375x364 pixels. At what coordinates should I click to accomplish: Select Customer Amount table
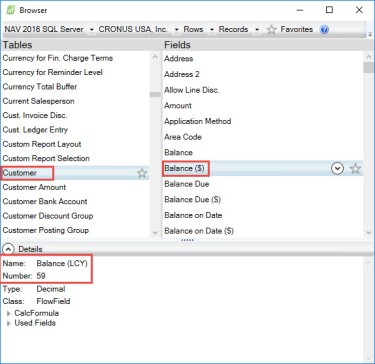(x=34, y=187)
